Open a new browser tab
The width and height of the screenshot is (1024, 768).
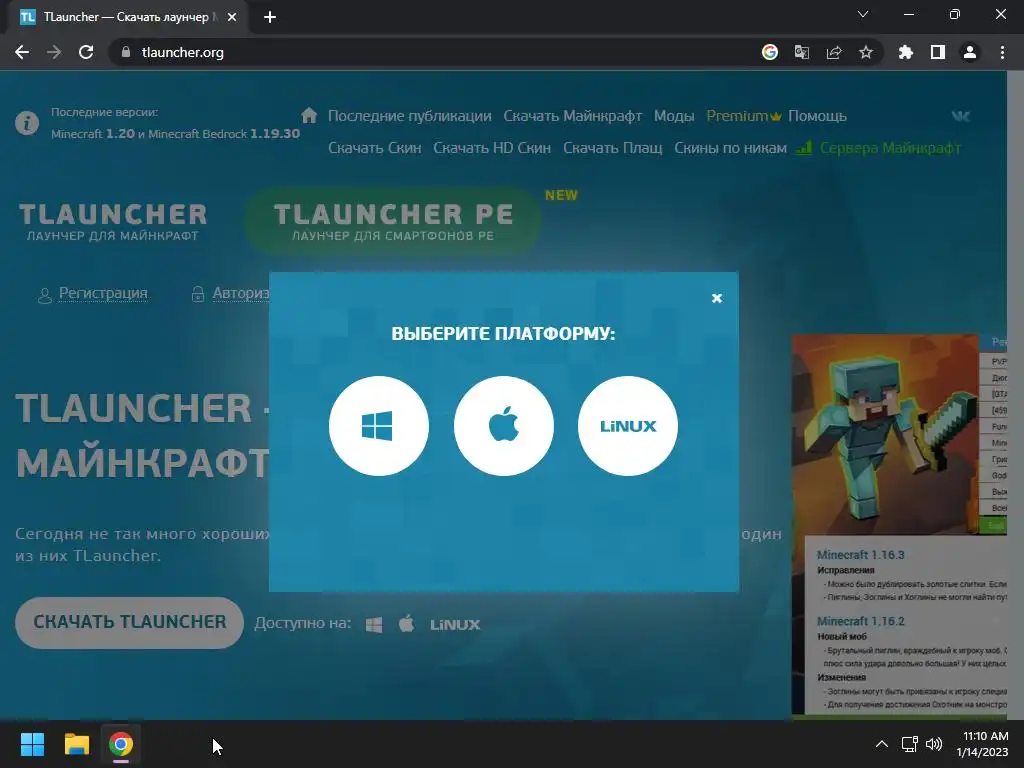(270, 17)
